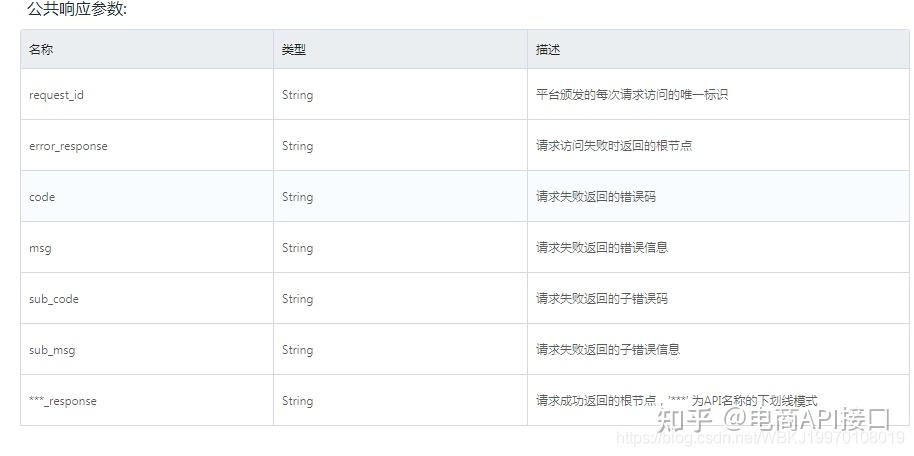Click description 请求失败返回的错误信息
Image resolution: width=914 pixels, height=456 pixels.
[x=602, y=248]
